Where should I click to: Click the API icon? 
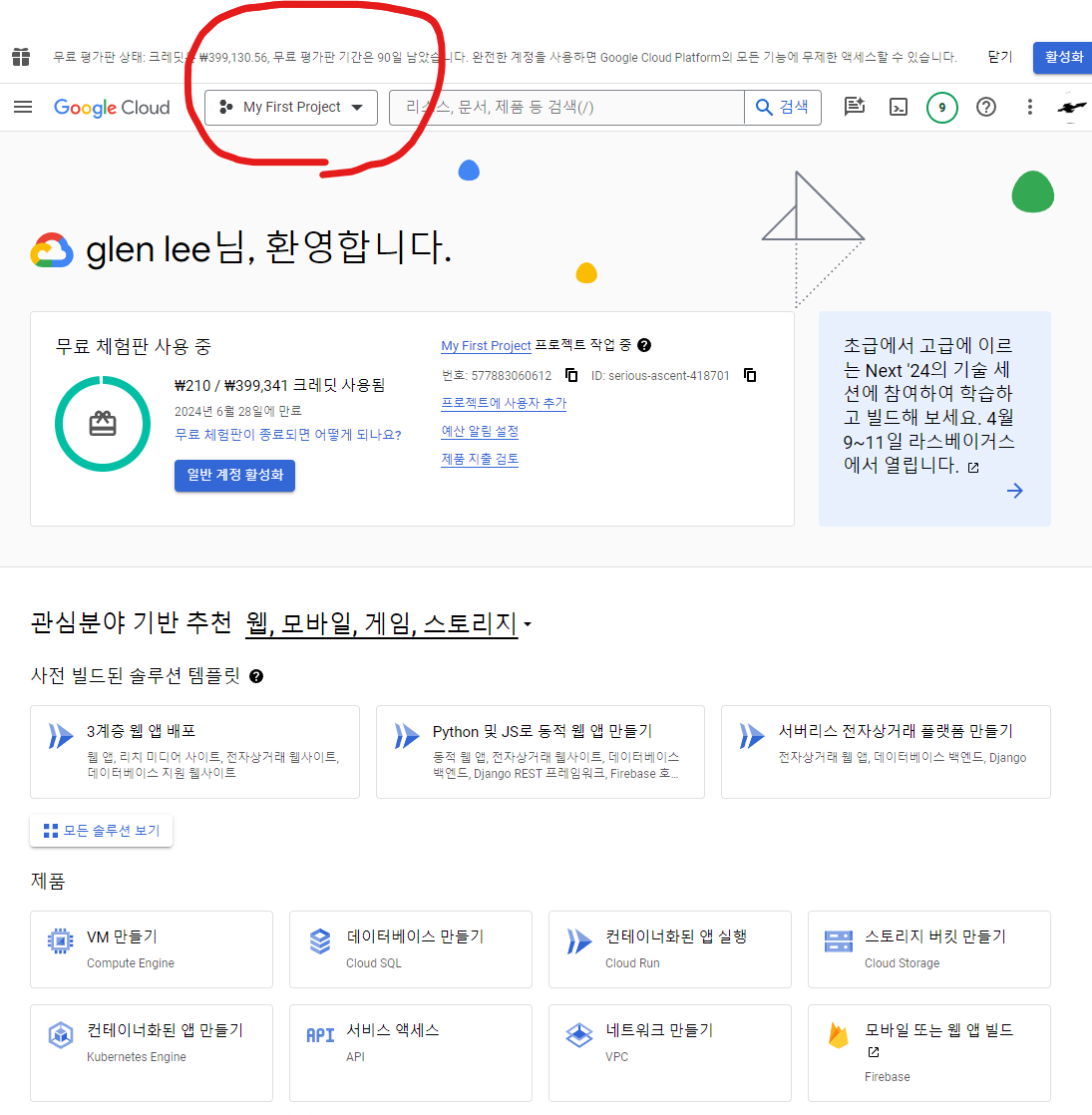pyautogui.click(x=320, y=1035)
